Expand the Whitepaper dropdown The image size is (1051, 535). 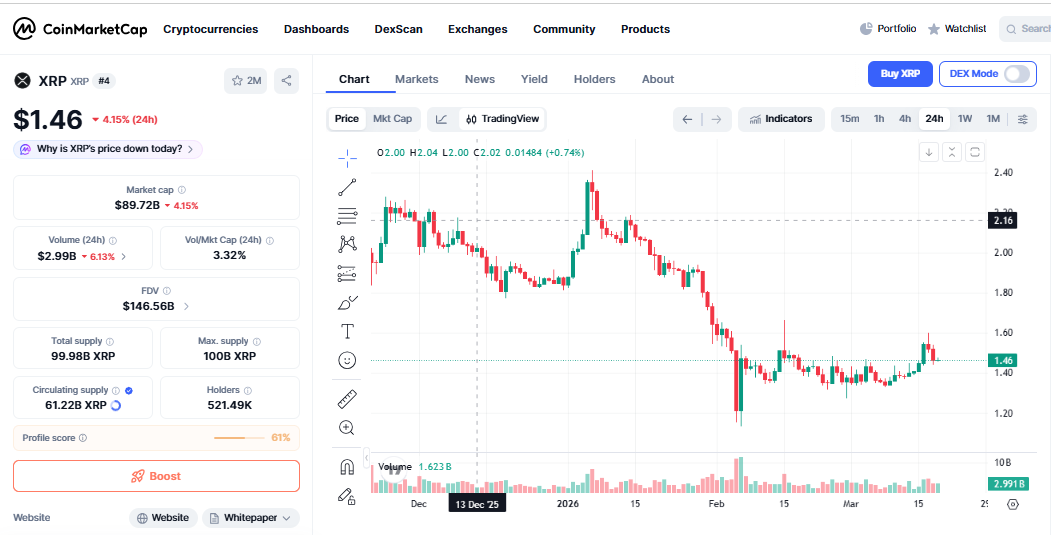pyautogui.click(x=251, y=518)
